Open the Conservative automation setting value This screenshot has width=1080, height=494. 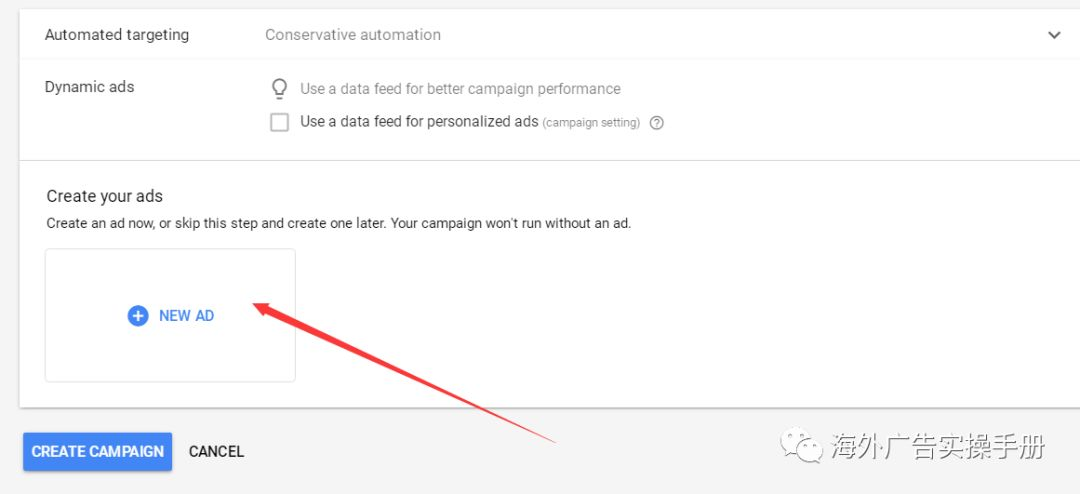click(352, 35)
